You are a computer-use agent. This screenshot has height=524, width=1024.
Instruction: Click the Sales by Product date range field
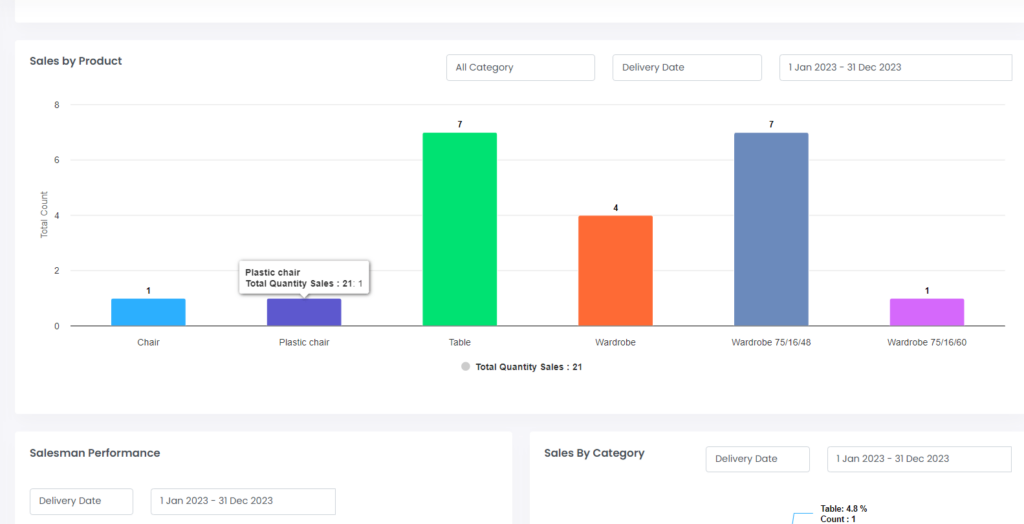[x=895, y=67]
